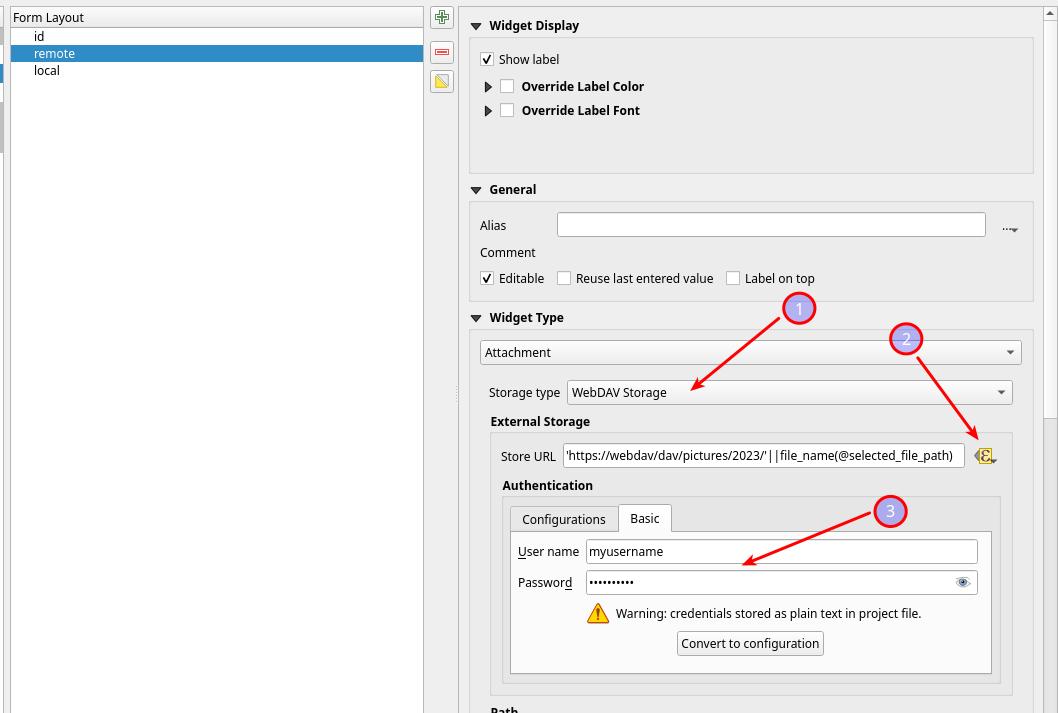Enable Override Label Font checkbox
The height and width of the screenshot is (713, 1058).
pyautogui.click(x=507, y=111)
